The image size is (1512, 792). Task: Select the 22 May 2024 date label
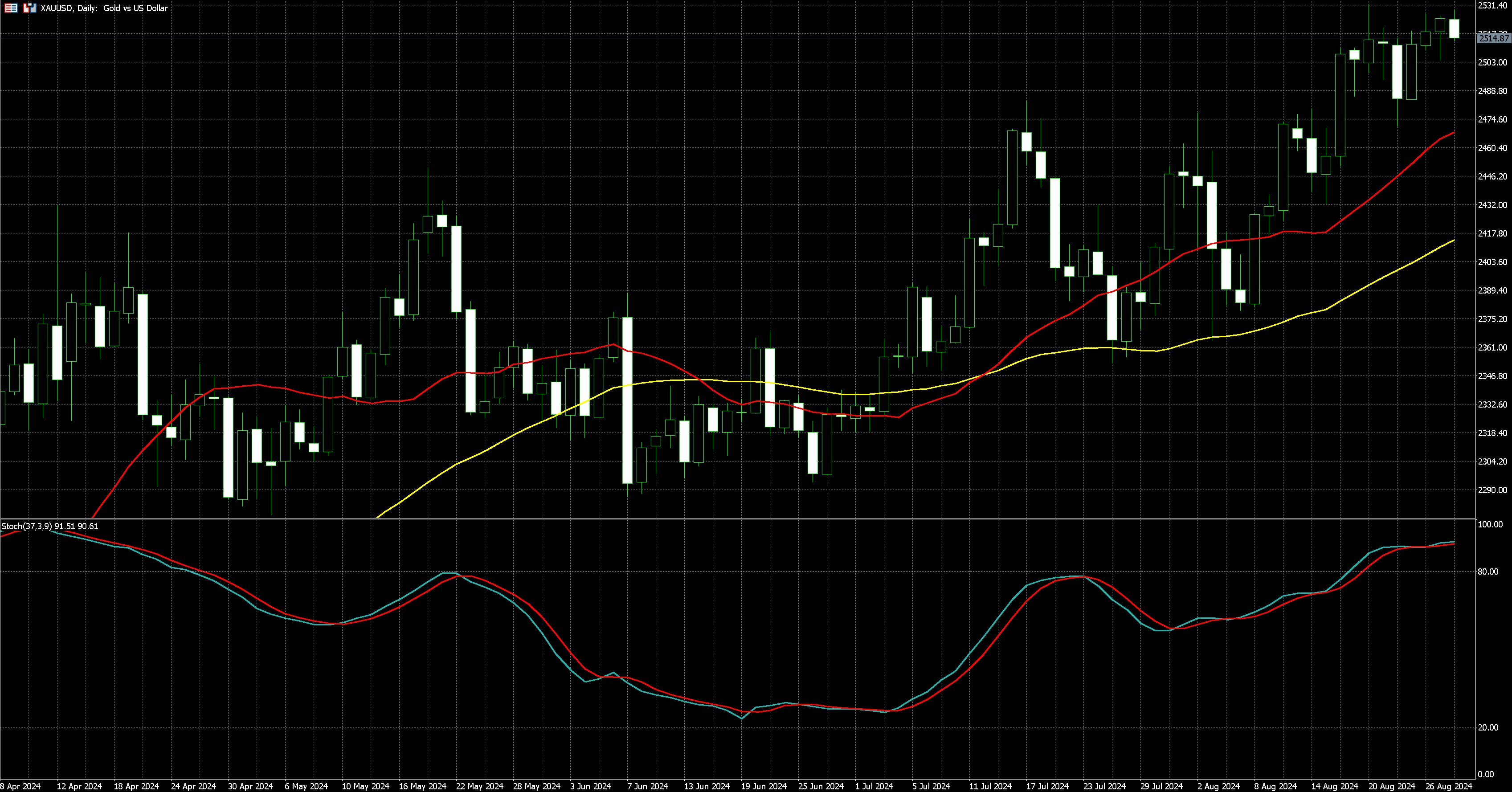(479, 786)
